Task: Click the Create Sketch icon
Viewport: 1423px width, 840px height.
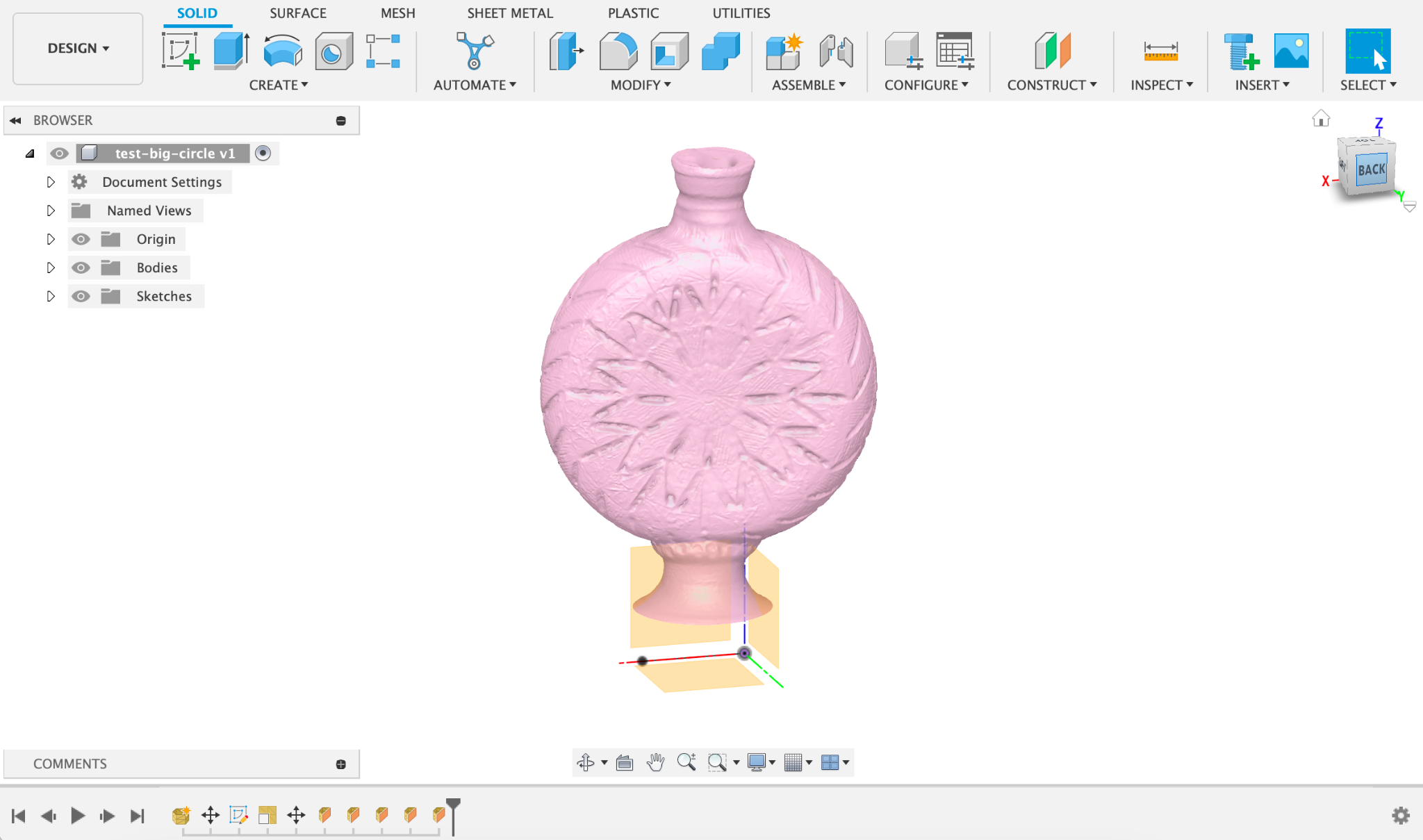Action: pyautogui.click(x=181, y=51)
